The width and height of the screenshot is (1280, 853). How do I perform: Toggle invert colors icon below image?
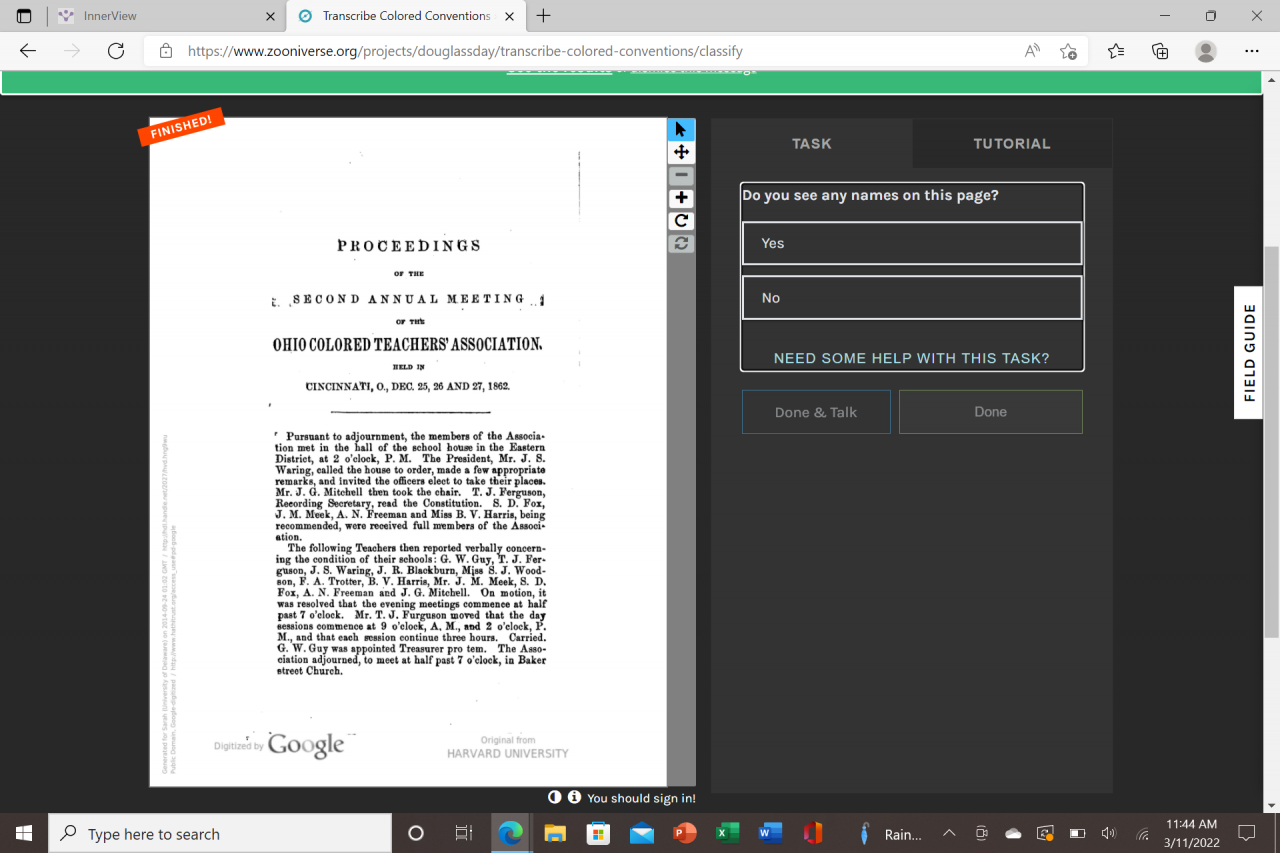point(555,797)
